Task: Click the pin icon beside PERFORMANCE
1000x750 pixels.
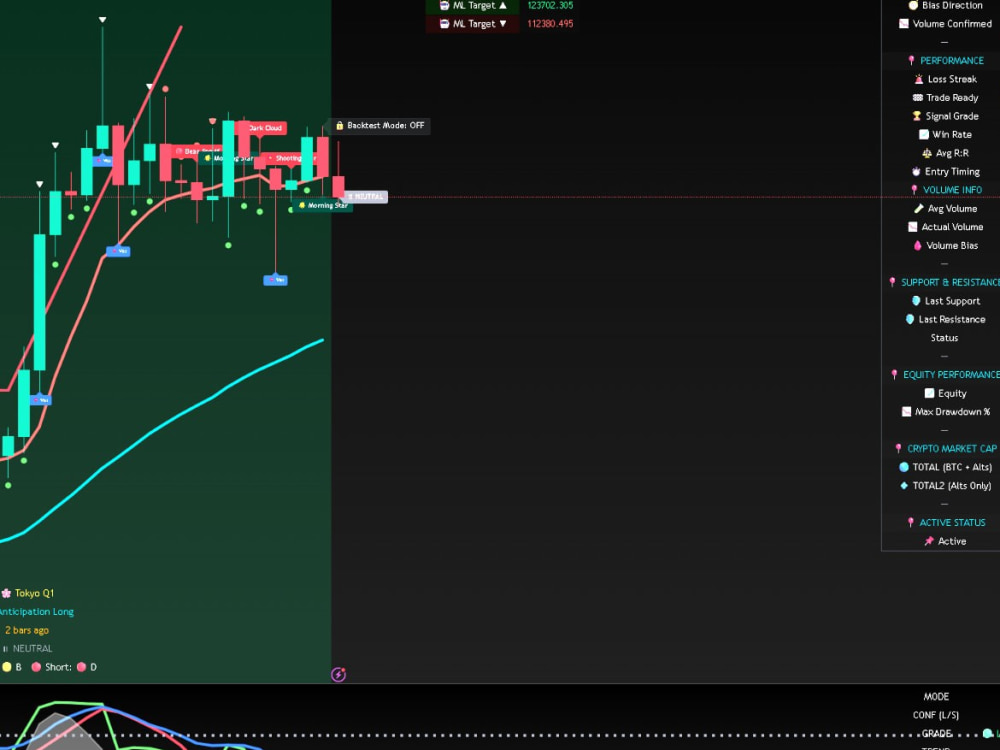Action: [x=911, y=61]
